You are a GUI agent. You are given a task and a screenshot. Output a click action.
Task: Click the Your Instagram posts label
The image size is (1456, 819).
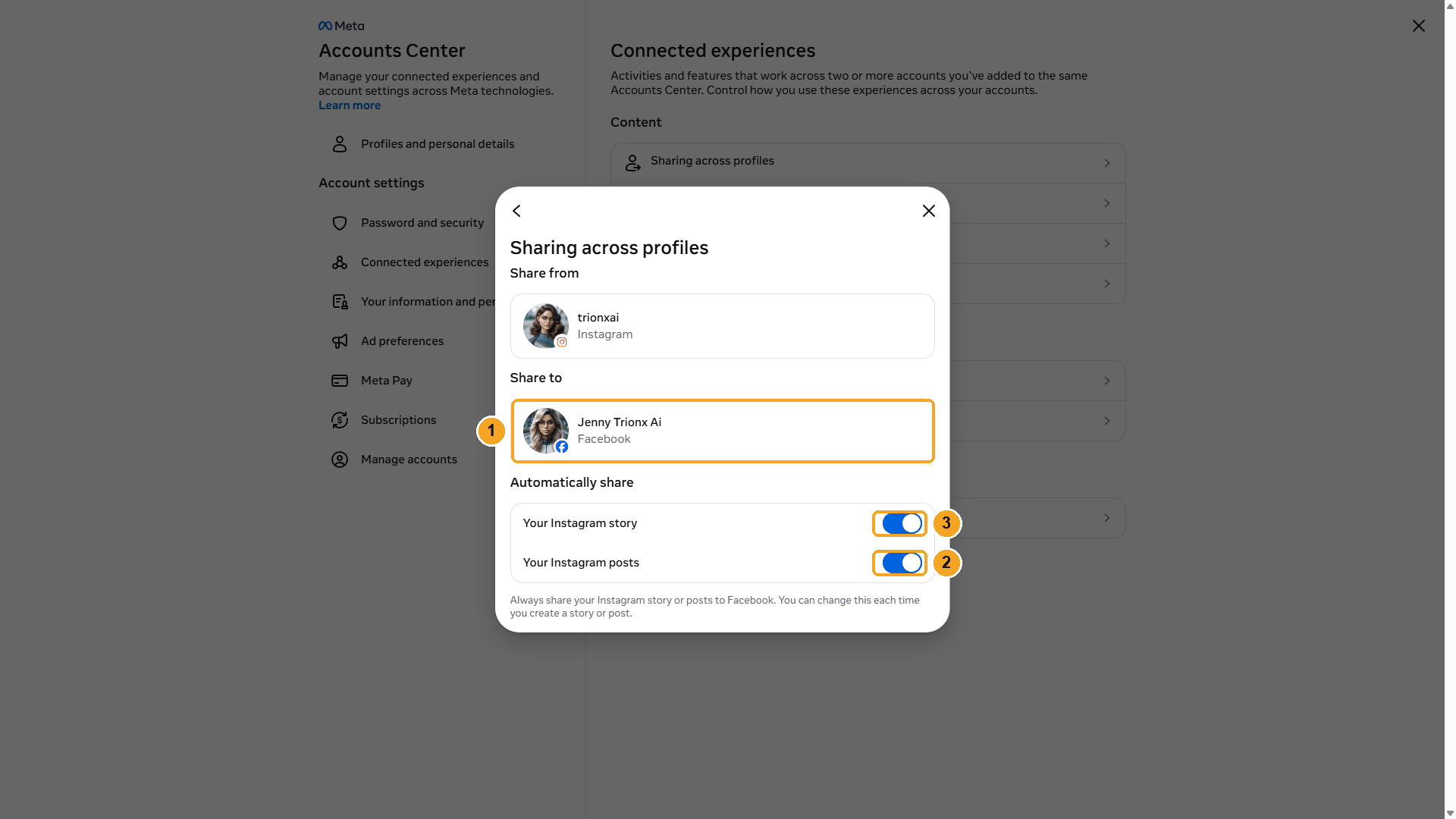click(x=581, y=563)
